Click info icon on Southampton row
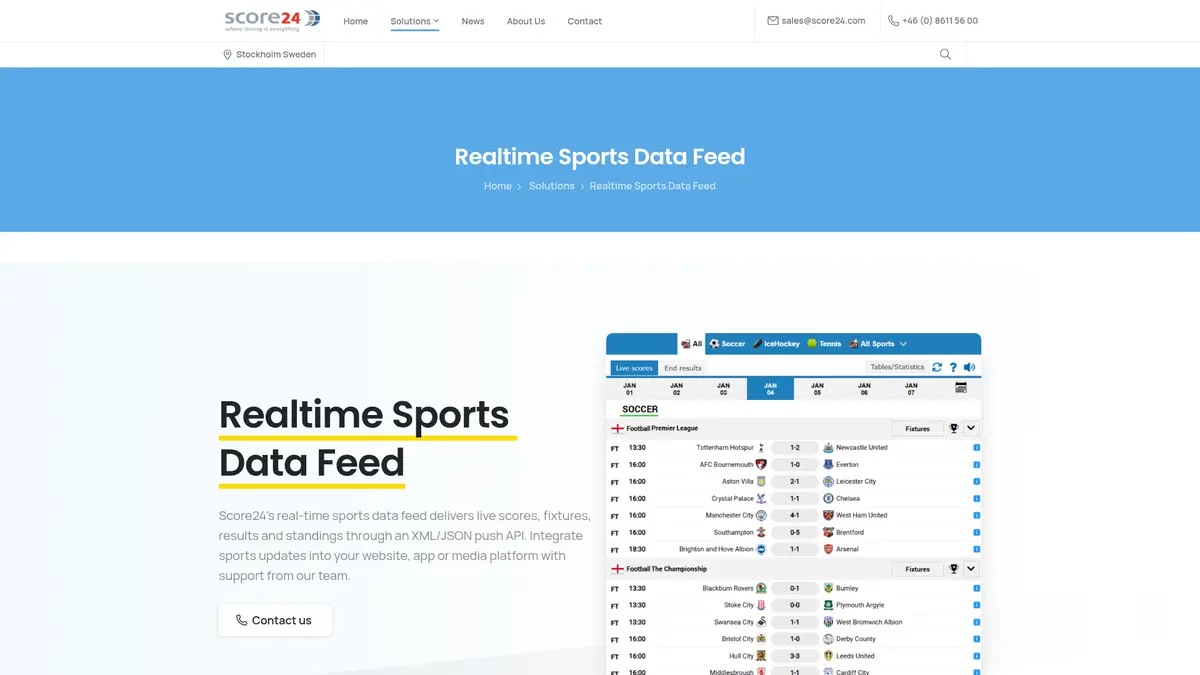The height and width of the screenshot is (675, 1200). click(976, 533)
